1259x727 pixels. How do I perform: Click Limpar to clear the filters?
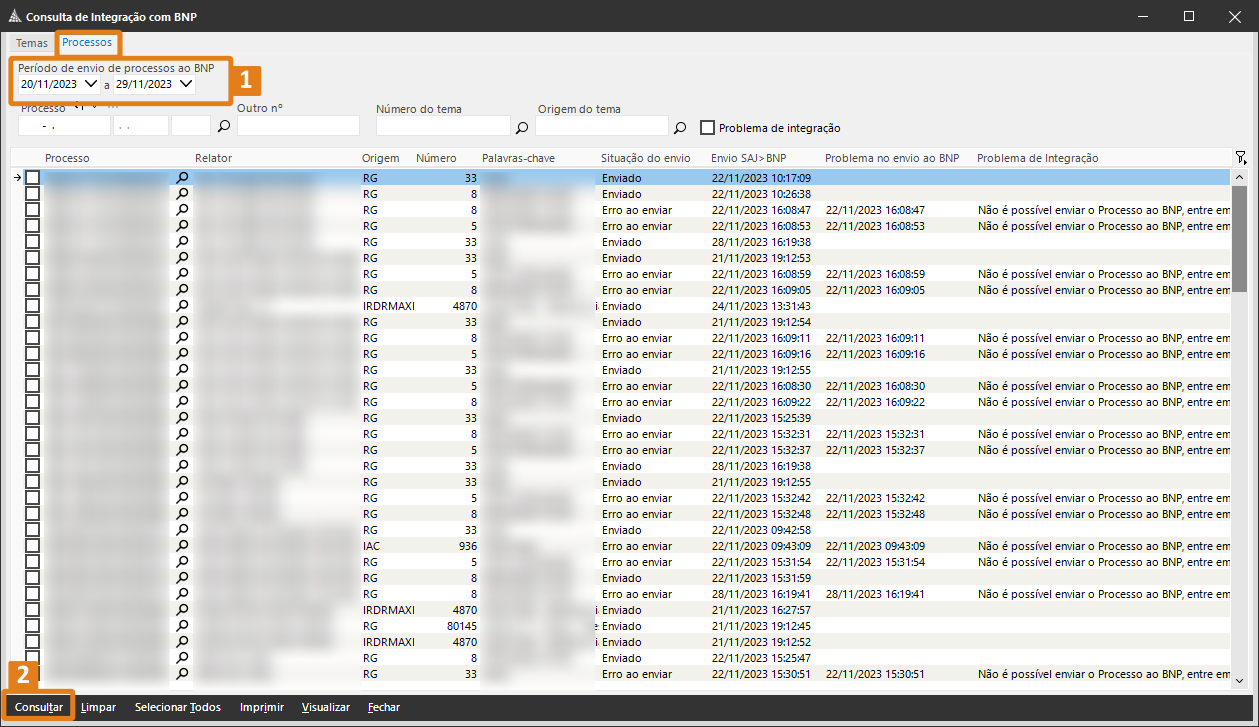point(98,707)
